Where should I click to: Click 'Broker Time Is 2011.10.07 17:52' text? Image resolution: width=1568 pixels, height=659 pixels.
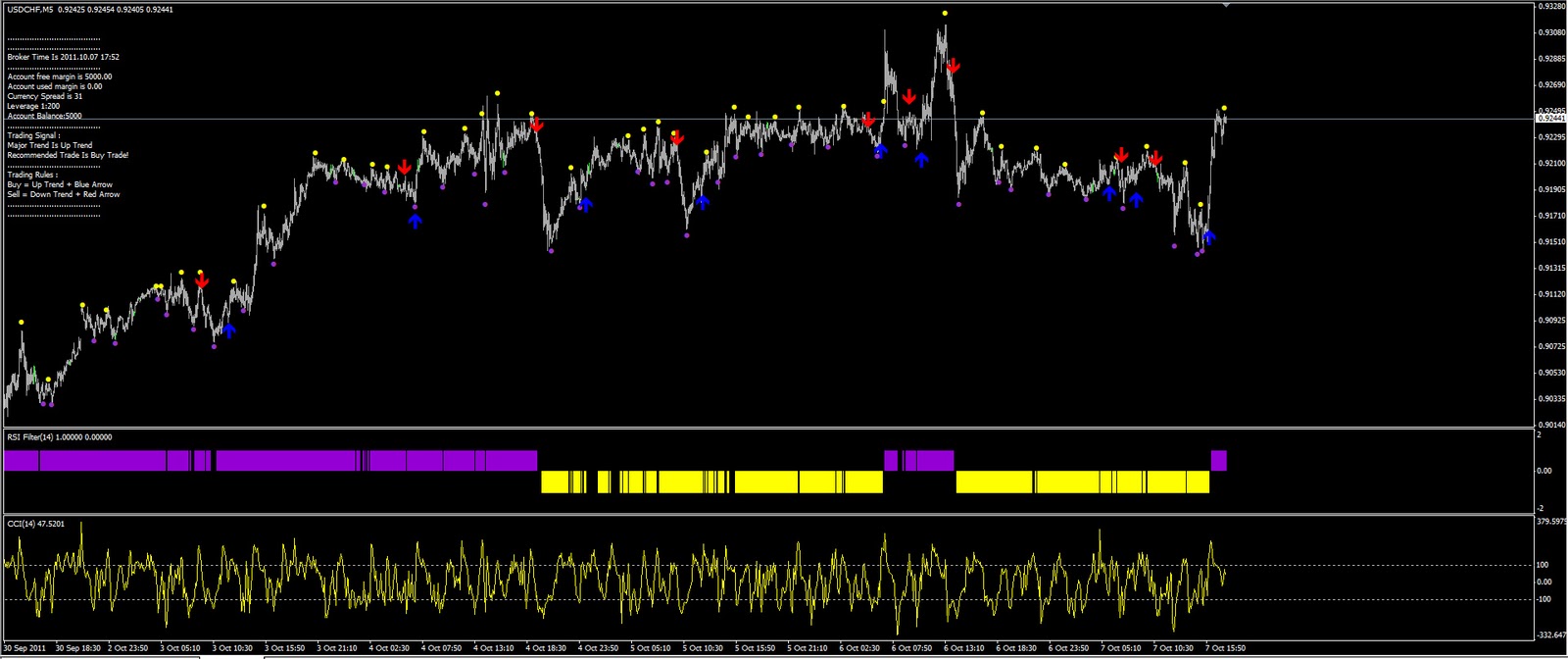pos(63,57)
